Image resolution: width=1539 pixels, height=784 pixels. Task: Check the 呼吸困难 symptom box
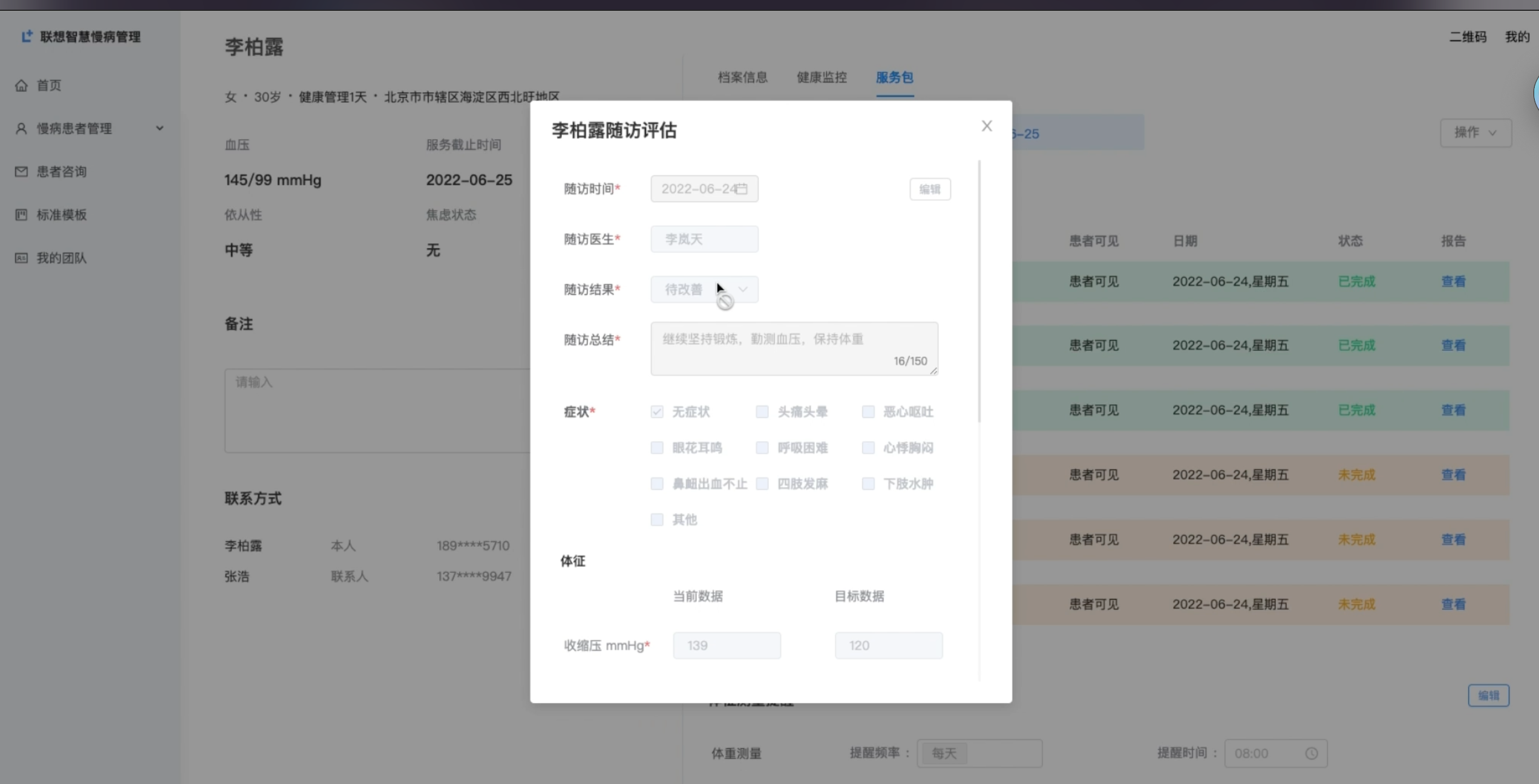762,448
